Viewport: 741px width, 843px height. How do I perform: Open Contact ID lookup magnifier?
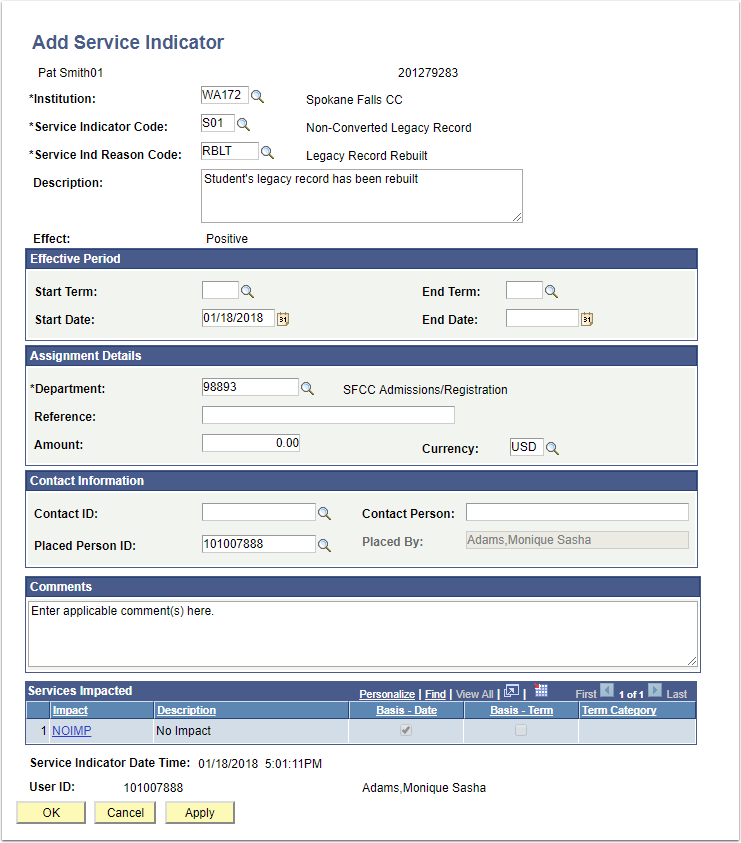pos(324,513)
